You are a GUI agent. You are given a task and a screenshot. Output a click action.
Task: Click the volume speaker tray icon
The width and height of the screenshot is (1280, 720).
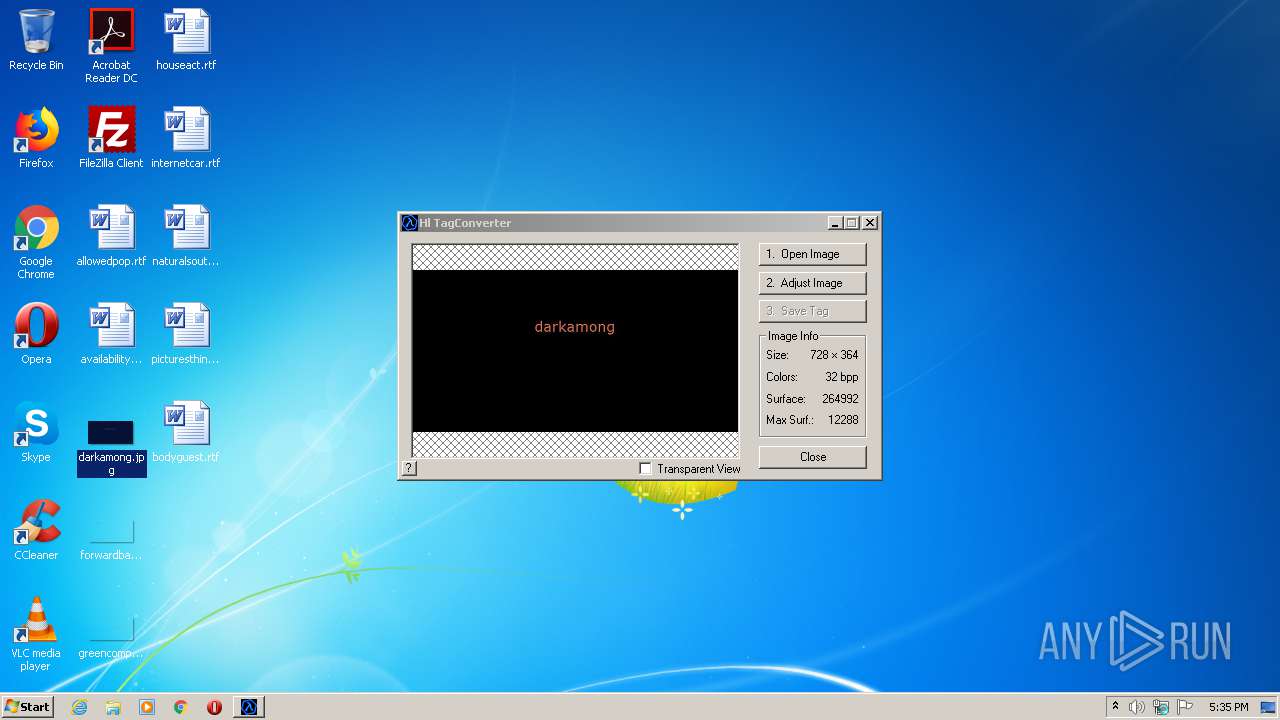pos(1136,707)
